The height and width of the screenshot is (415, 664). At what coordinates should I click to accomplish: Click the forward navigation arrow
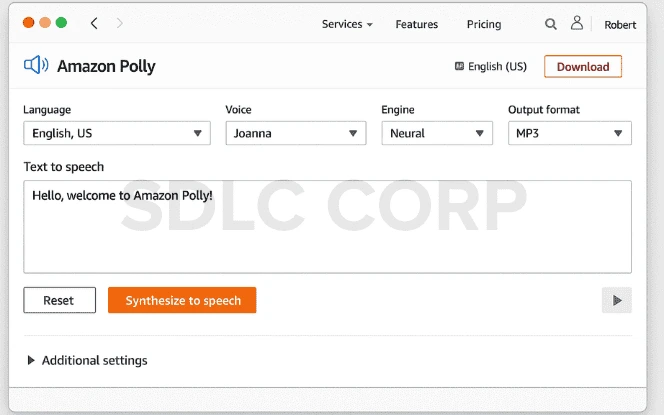[119, 23]
